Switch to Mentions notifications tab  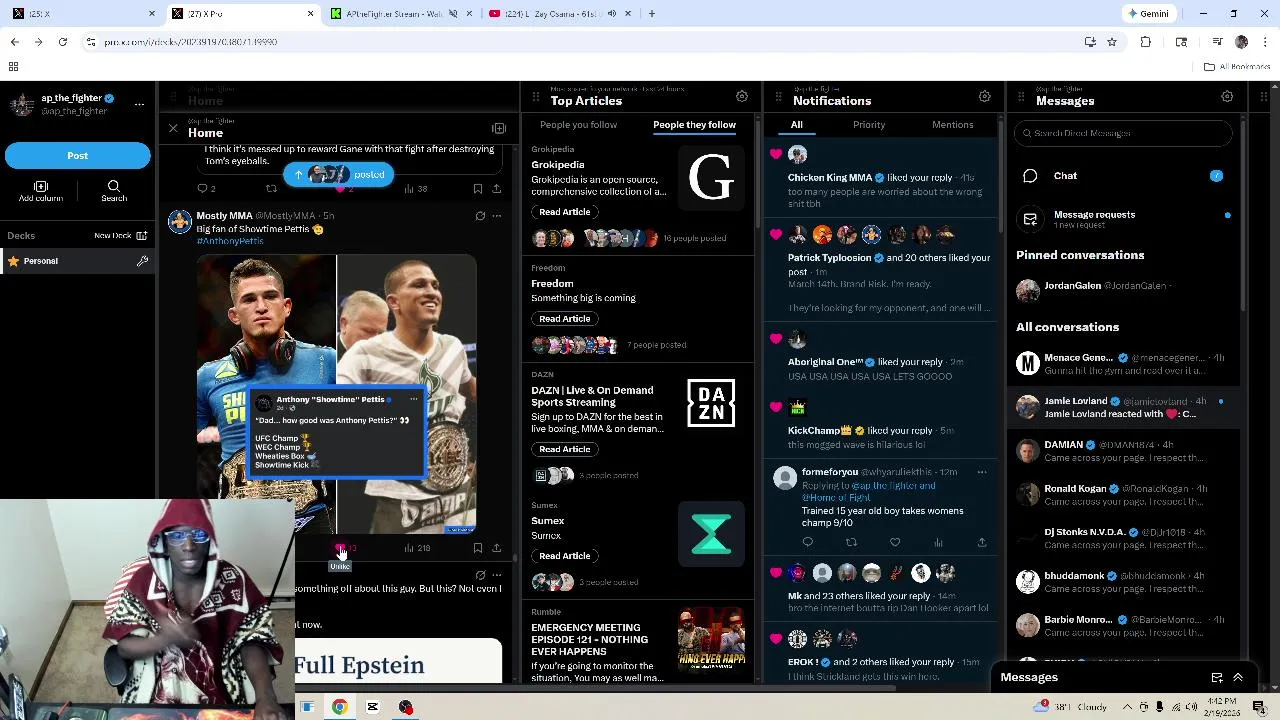952,125
